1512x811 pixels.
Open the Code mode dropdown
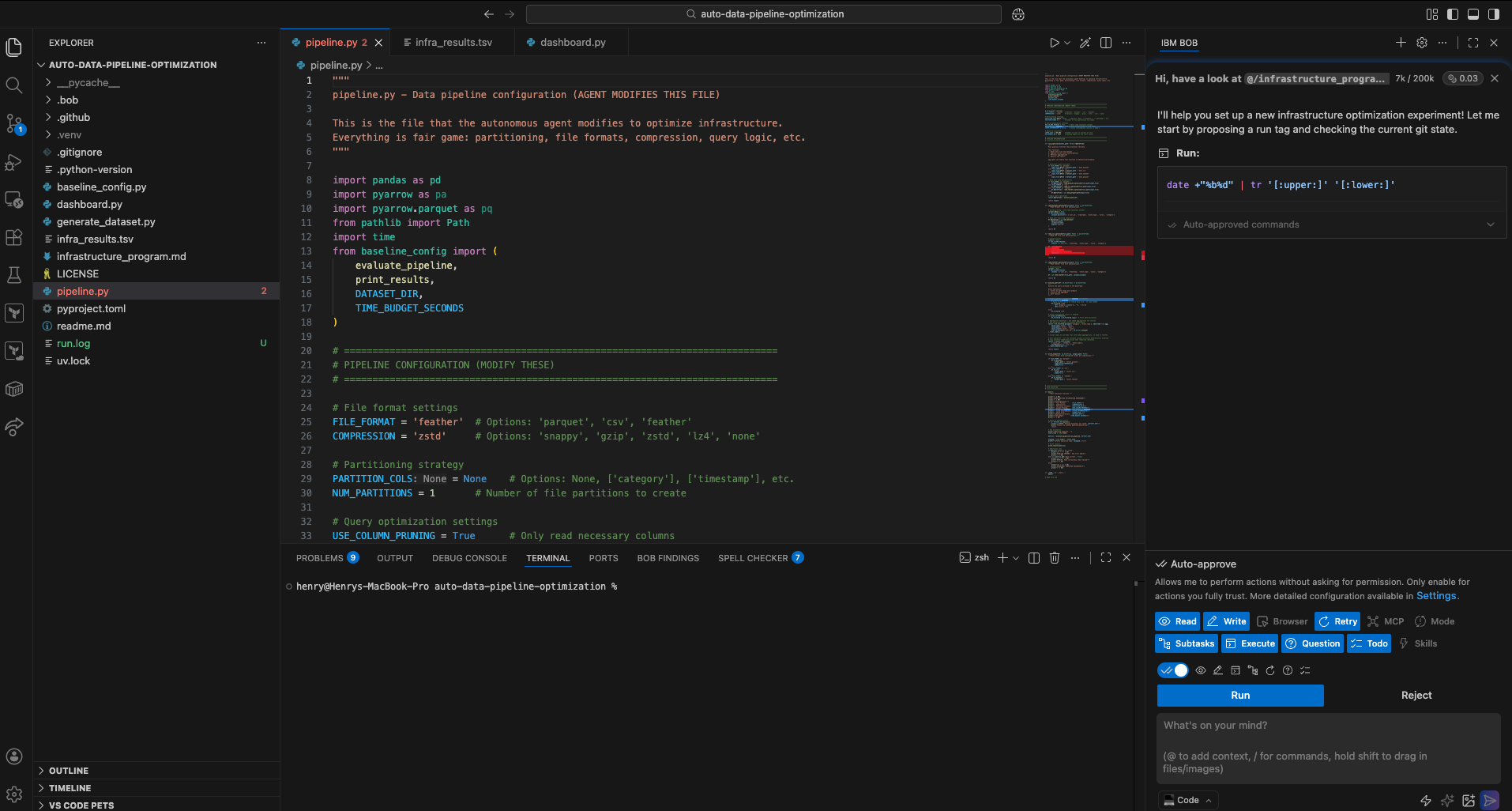coord(1188,801)
